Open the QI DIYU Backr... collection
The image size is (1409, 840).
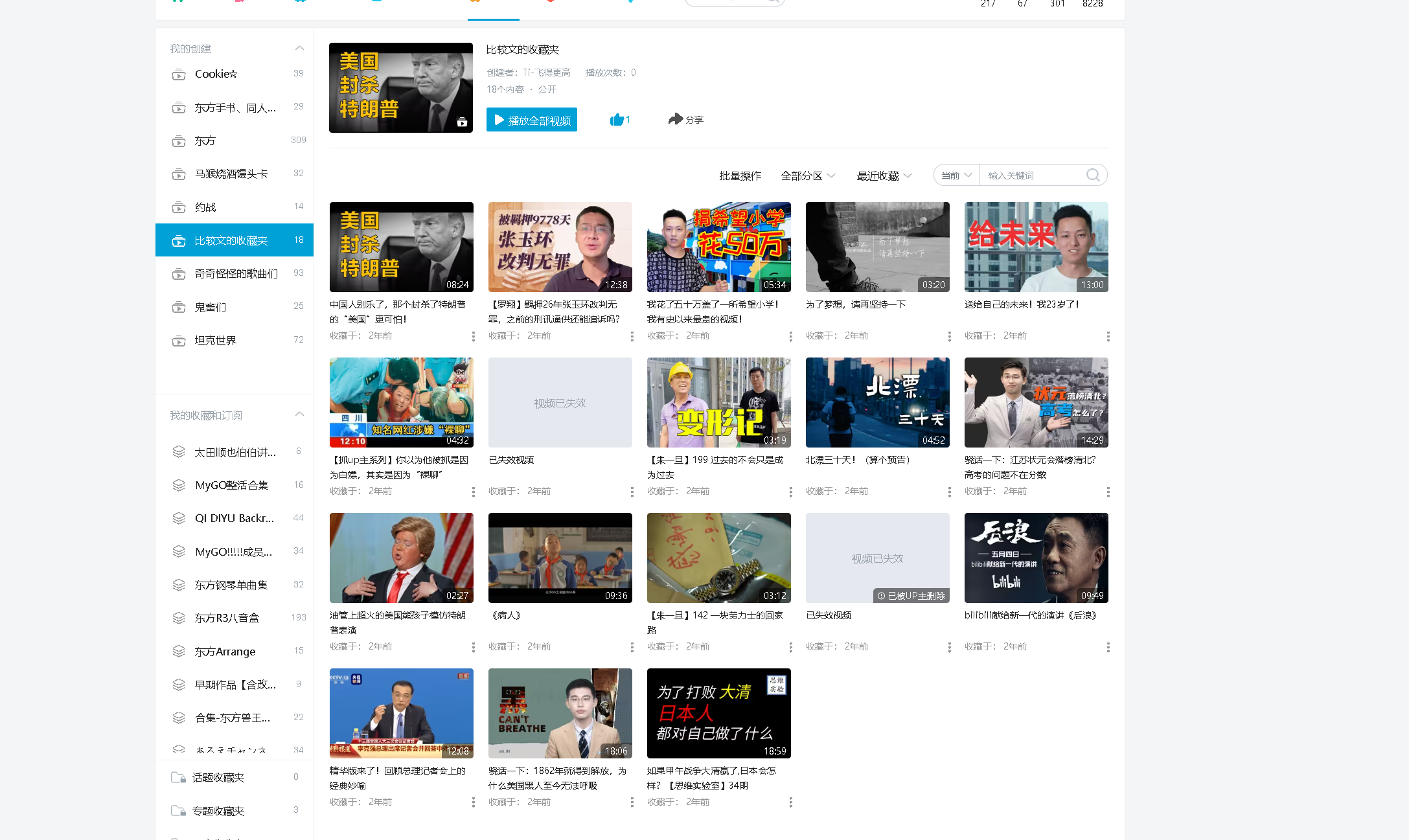point(235,518)
